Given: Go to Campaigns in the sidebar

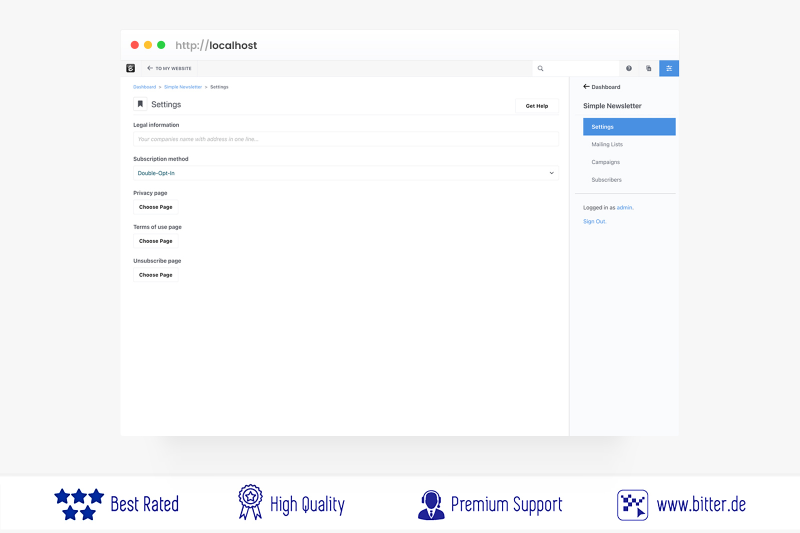Looking at the screenshot, I should pos(605,162).
